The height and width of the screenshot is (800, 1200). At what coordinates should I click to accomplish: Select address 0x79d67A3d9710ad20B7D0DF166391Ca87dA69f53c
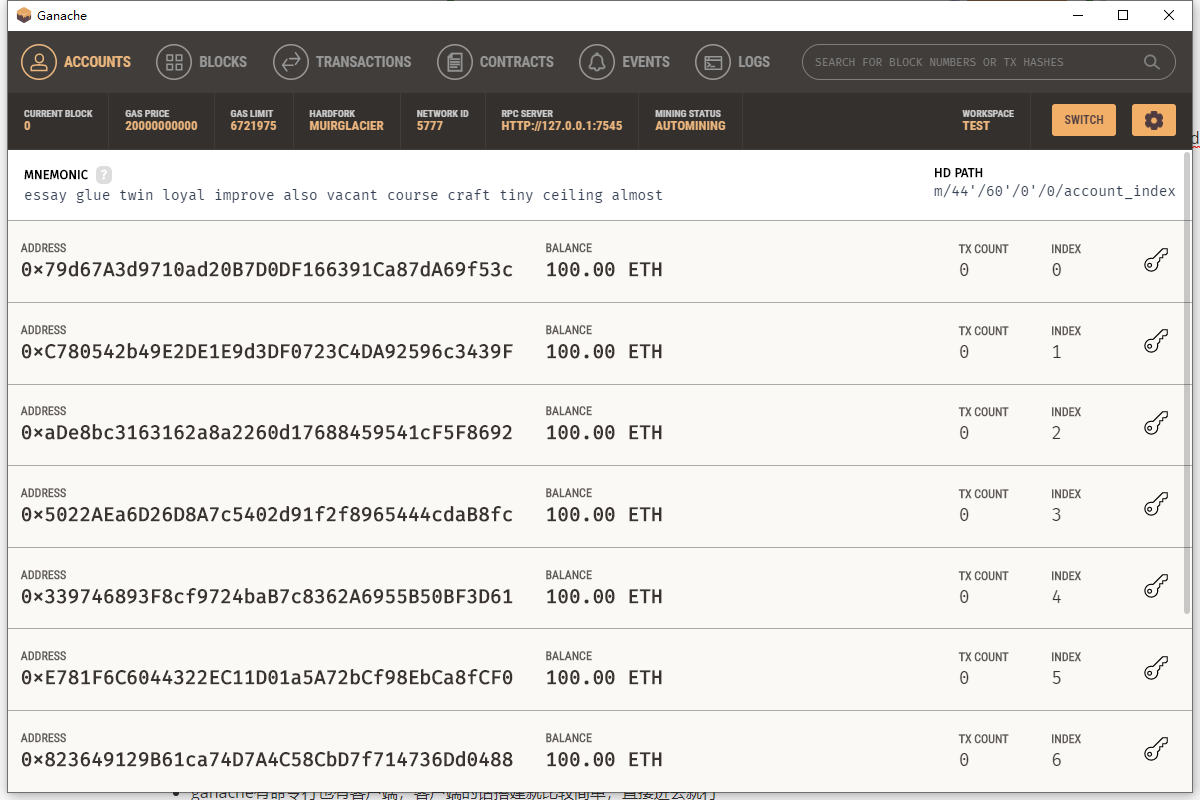point(267,270)
